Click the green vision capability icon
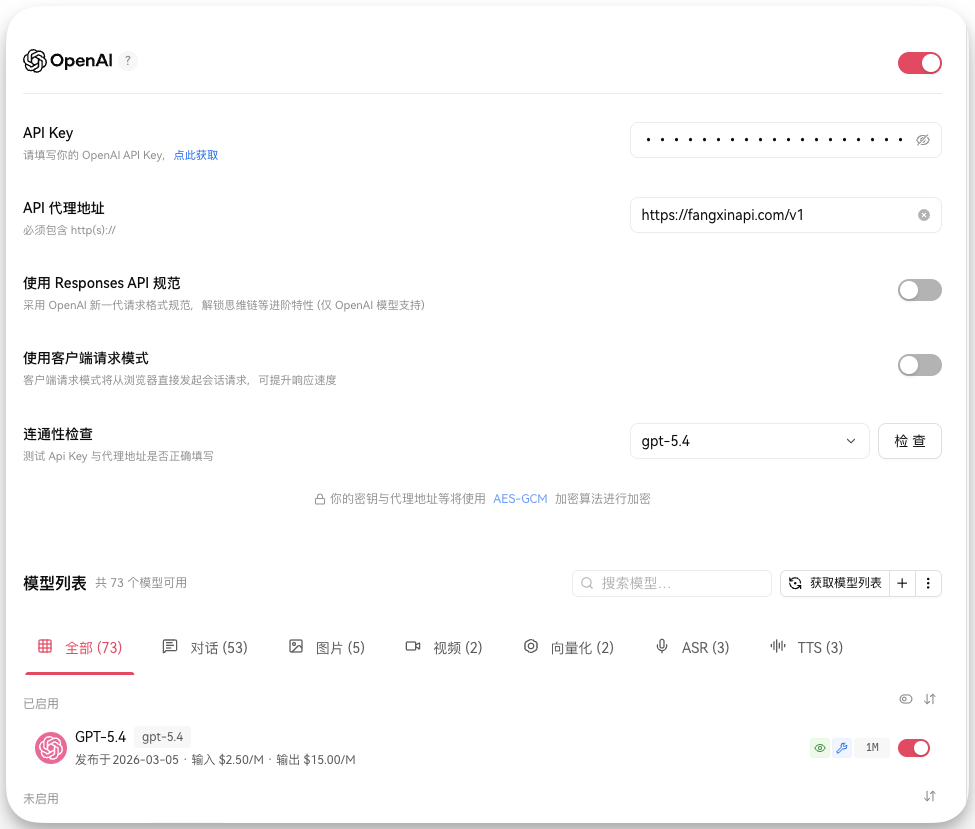Viewport: 975px width, 829px height. pyautogui.click(x=820, y=748)
